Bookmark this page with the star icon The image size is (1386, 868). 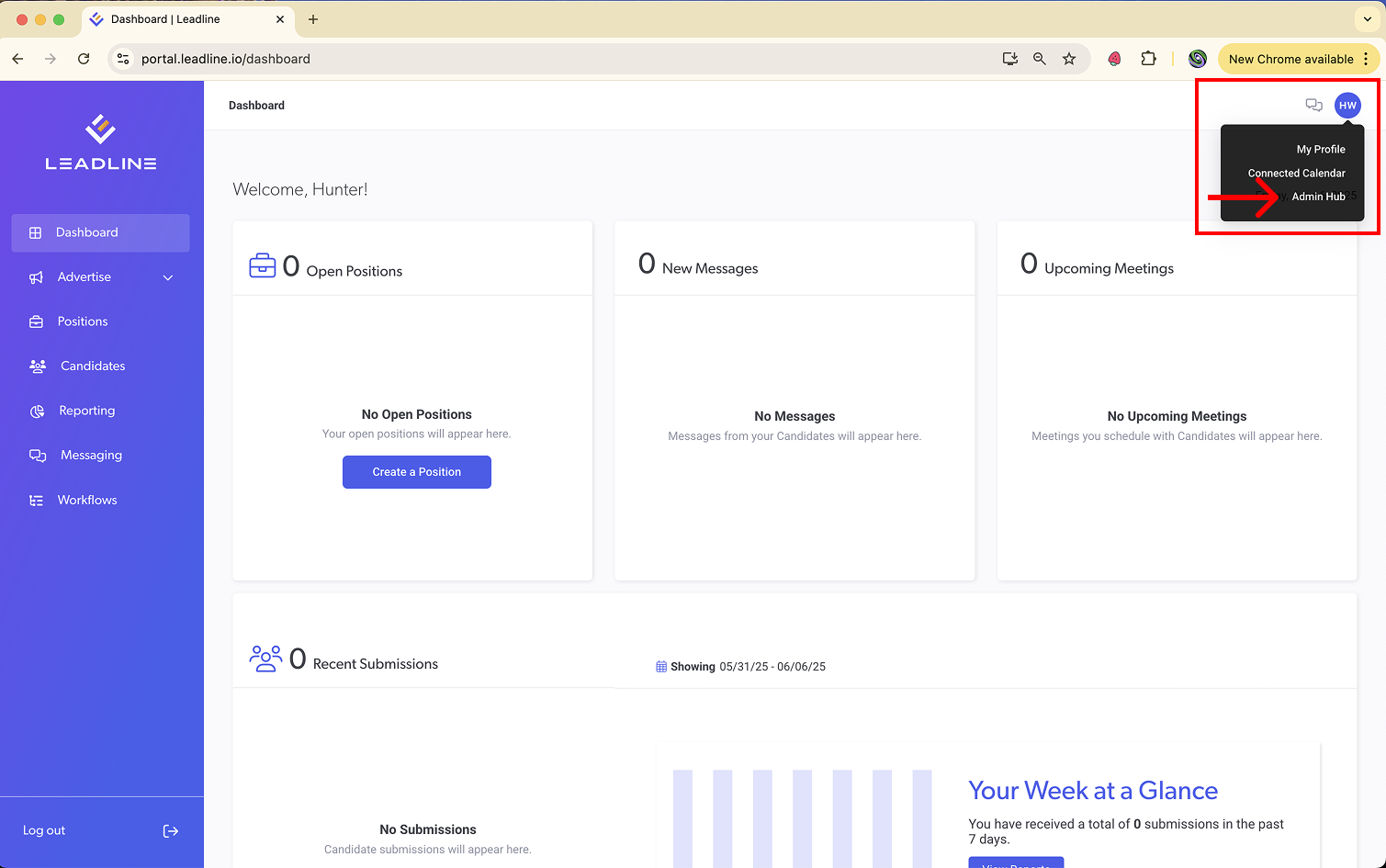click(x=1069, y=59)
